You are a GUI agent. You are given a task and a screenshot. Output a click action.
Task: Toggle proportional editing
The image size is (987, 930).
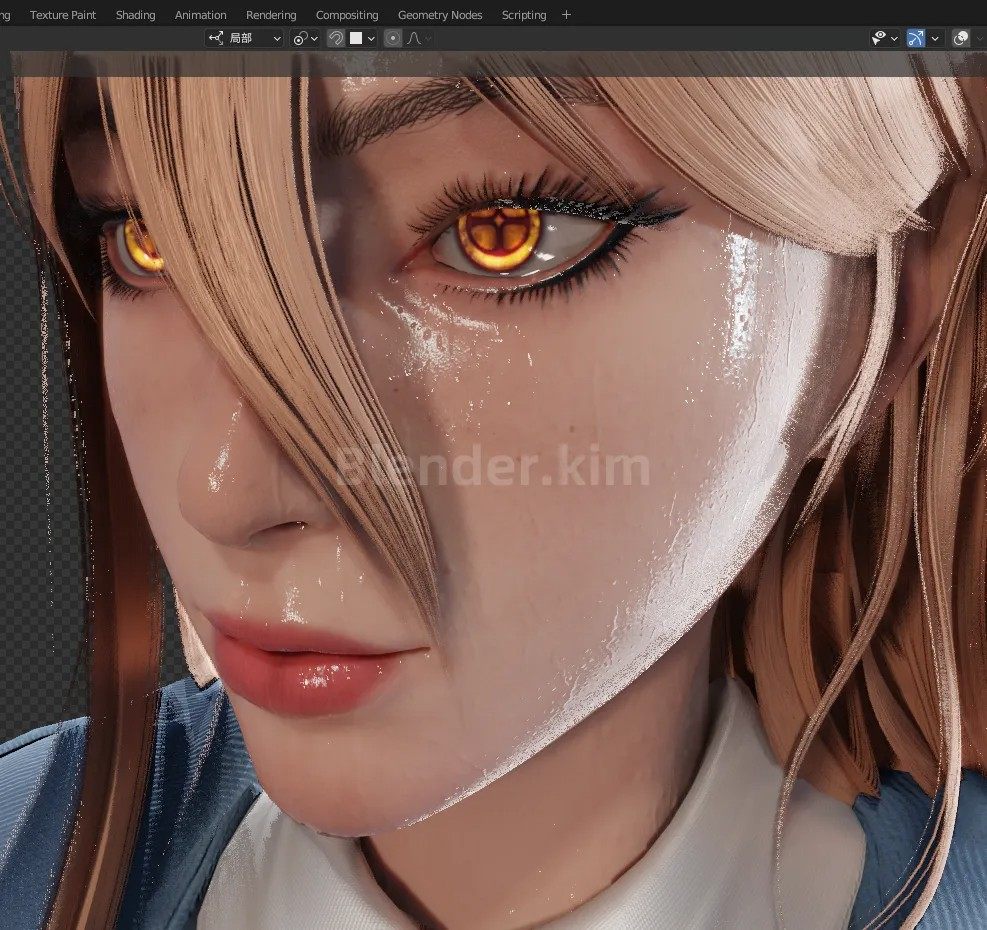(393, 38)
